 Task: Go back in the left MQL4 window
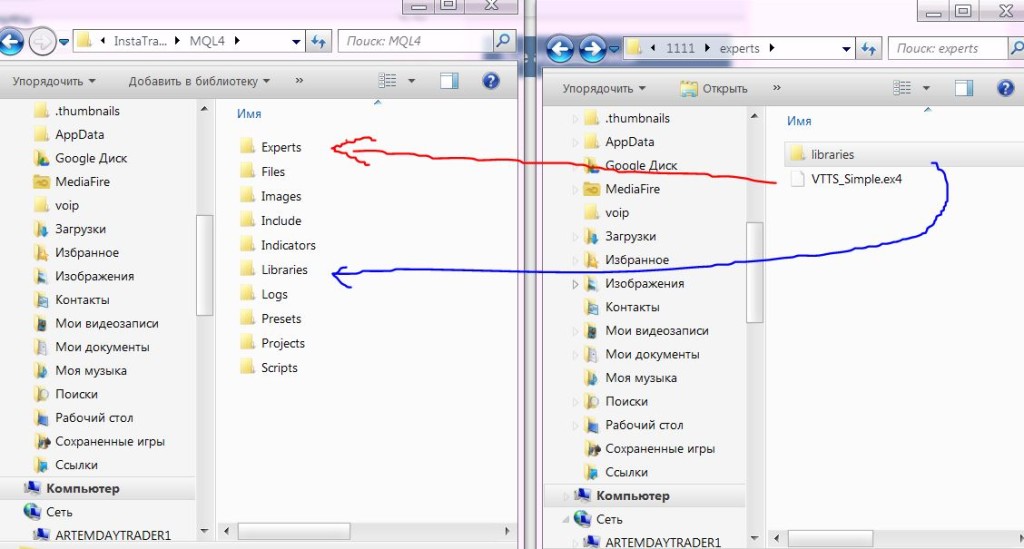click(11, 42)
